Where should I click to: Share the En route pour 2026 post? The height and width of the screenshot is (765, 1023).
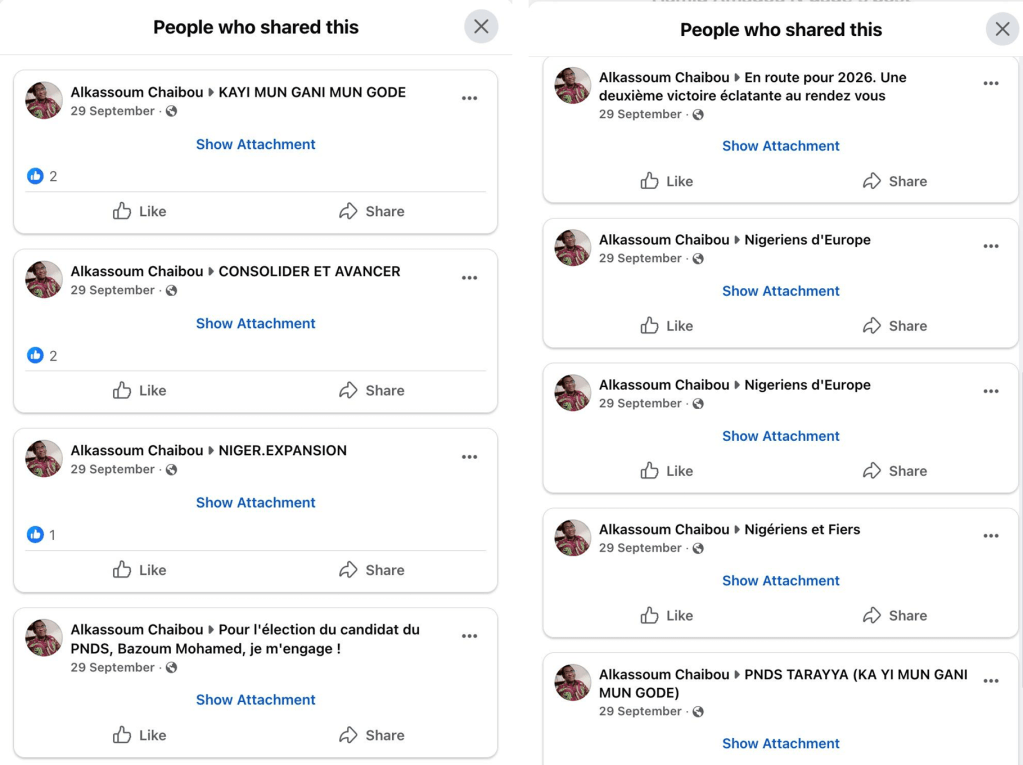click(894, 181)
